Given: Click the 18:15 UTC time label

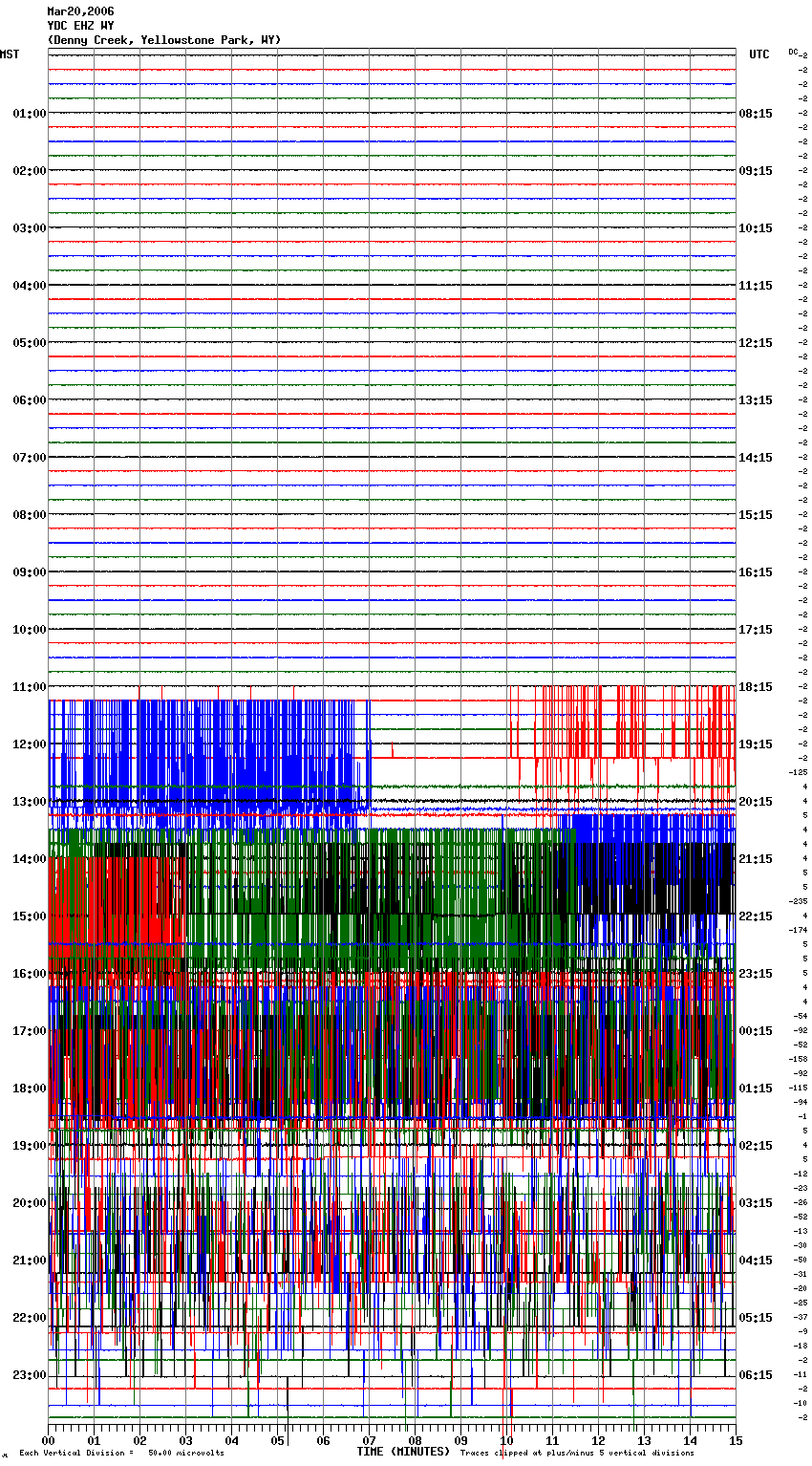Looking at the screenshot, I should tap(756, 687).
